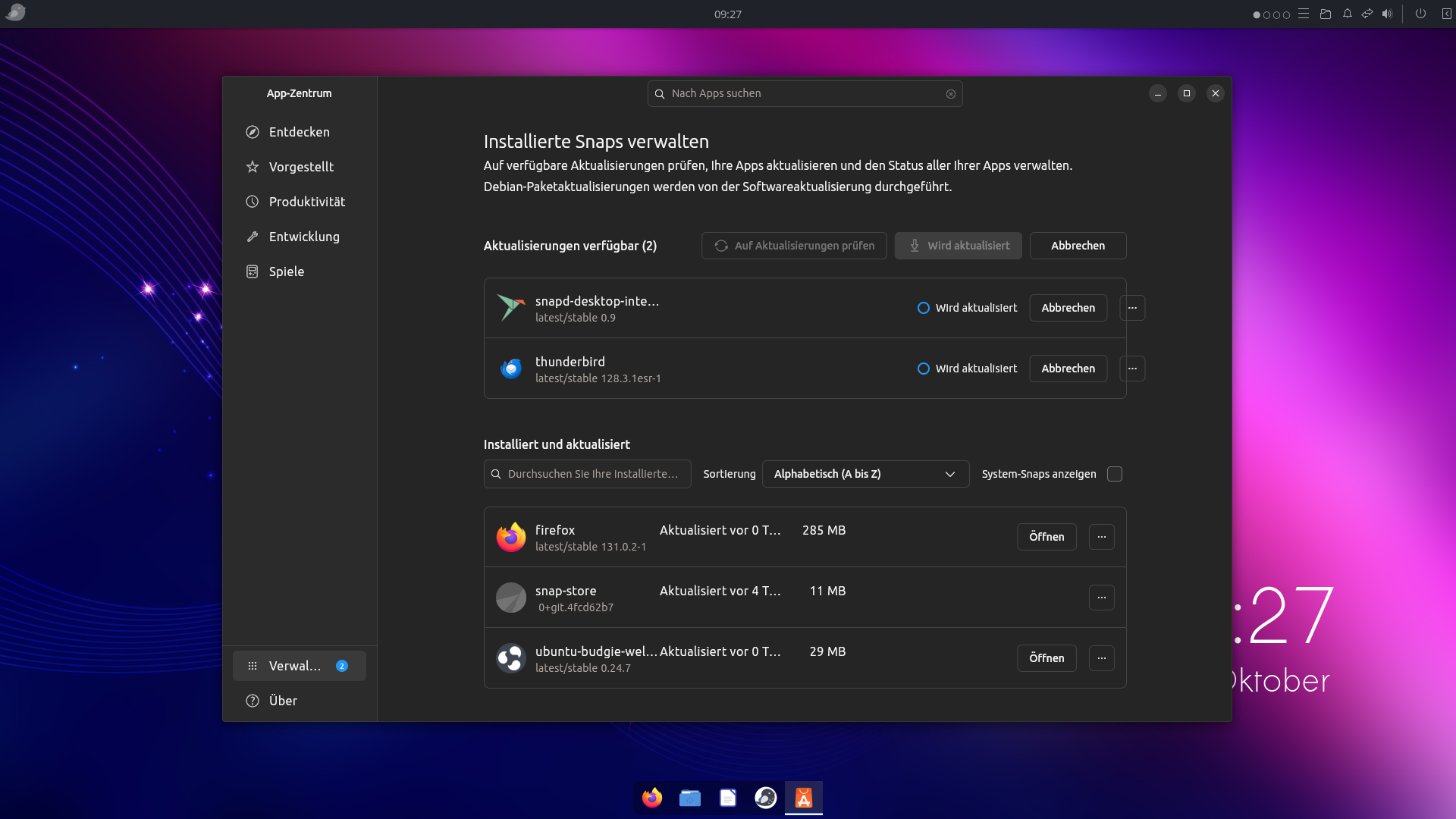Select the Verwalten sidebar entry

coord(299,666)
